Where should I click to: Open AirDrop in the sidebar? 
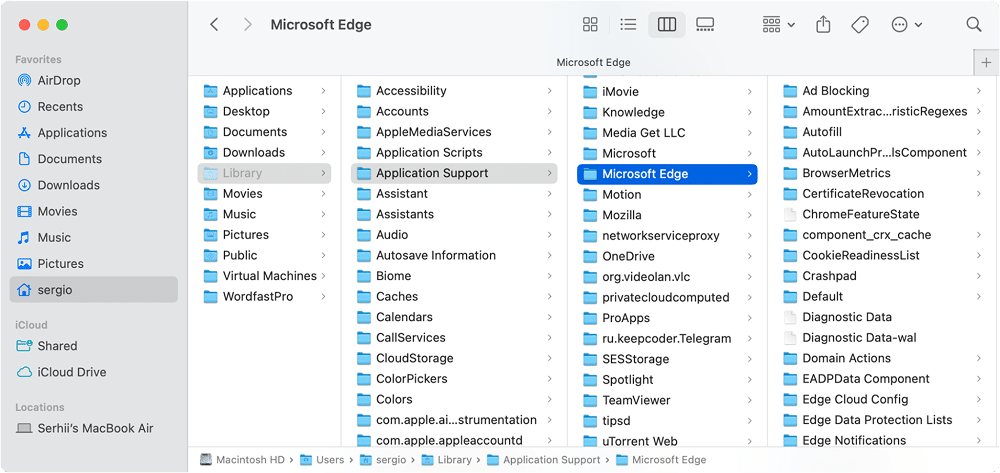pyautogui.click(x=94, y=80)
